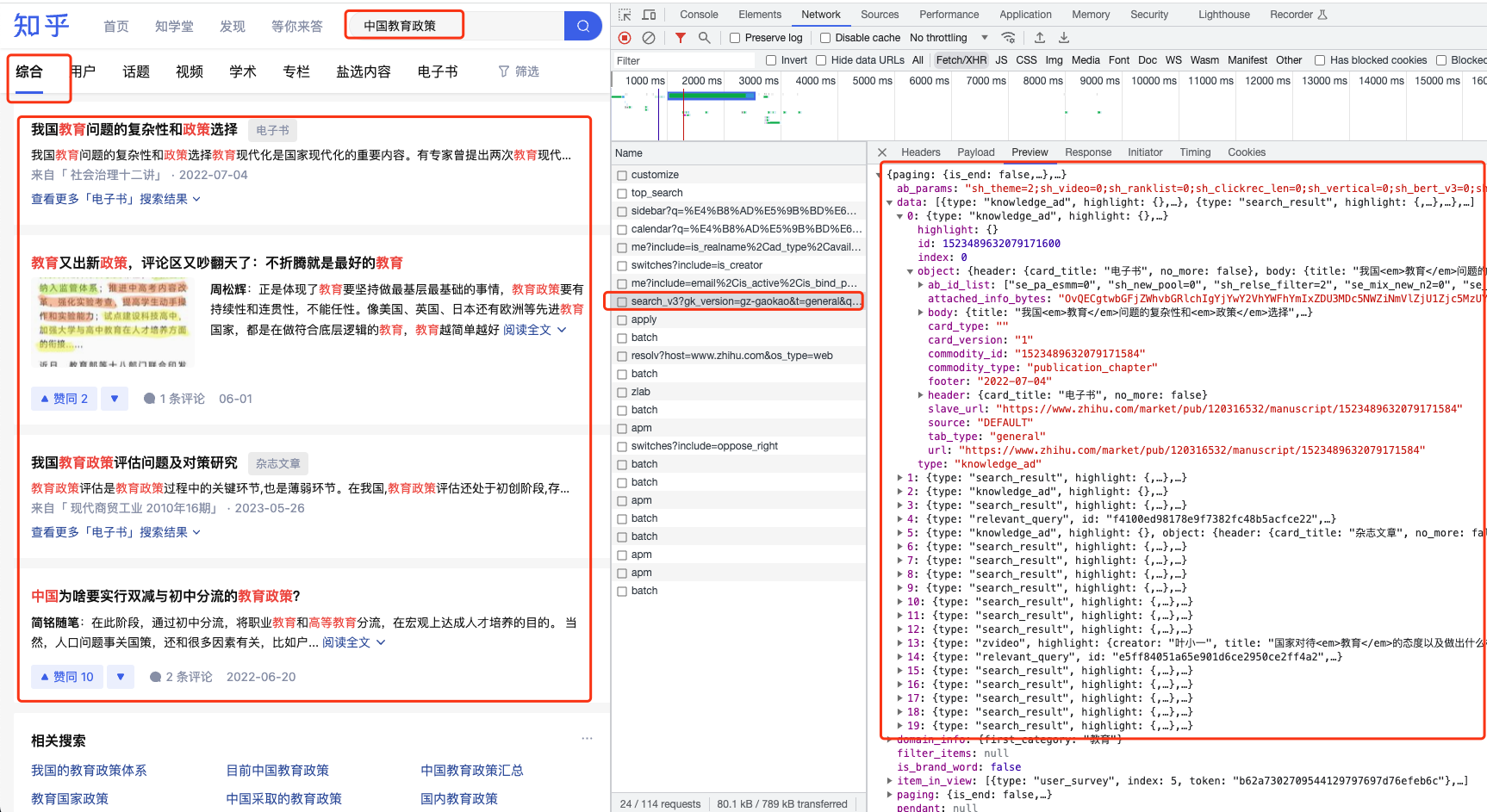Screen dimensions: 1487x812
Task: Go to 首页 in top navigation
Action: tap(116, 27)
